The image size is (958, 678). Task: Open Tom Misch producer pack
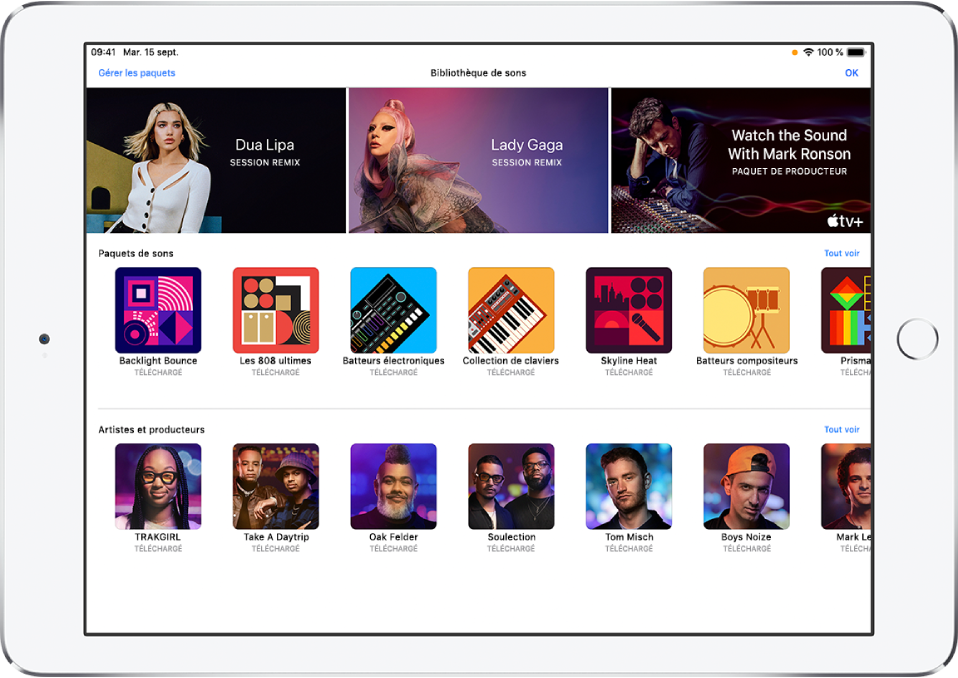tap(628, 487)
